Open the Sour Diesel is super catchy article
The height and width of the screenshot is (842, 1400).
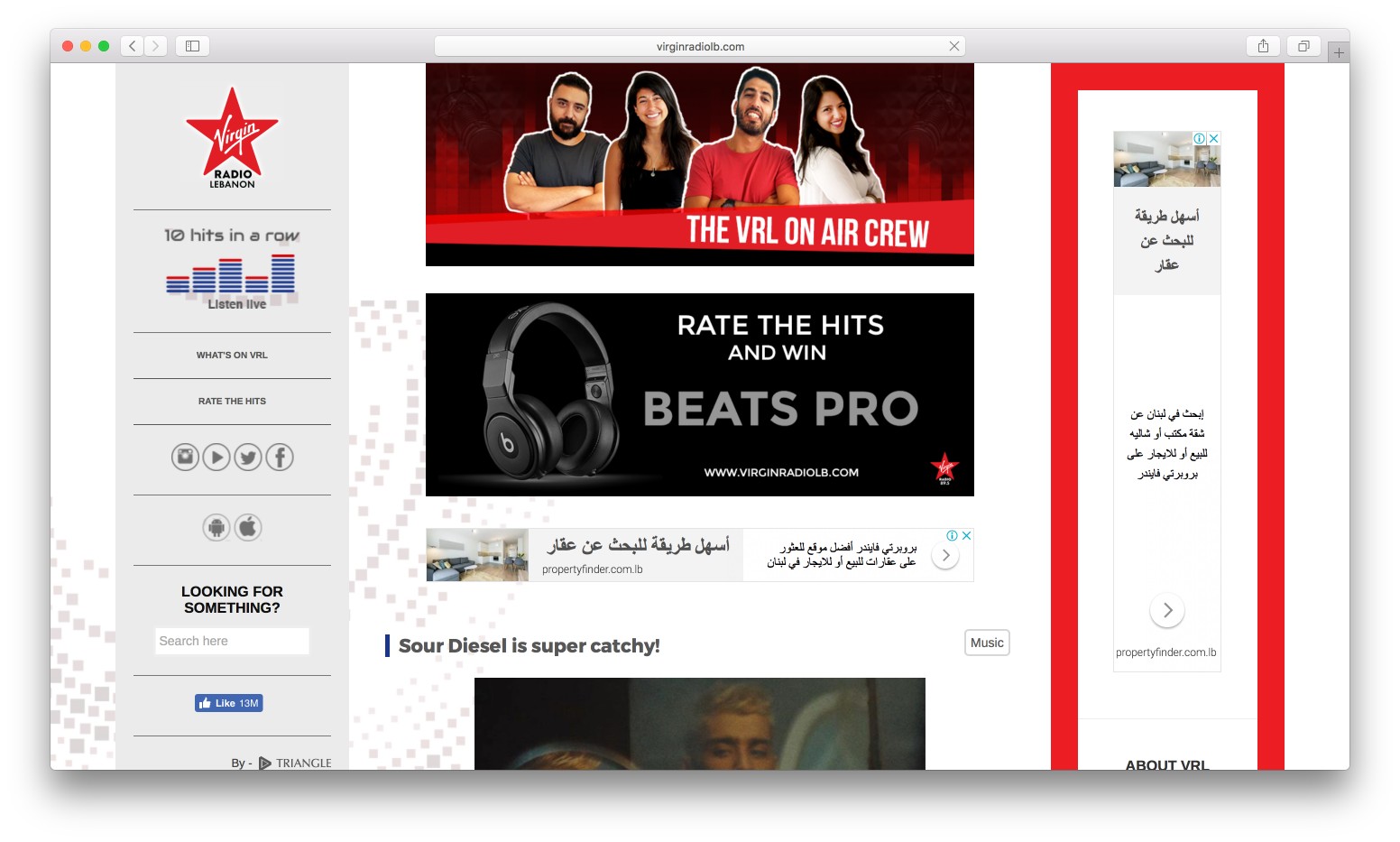(x=530, y=646)
